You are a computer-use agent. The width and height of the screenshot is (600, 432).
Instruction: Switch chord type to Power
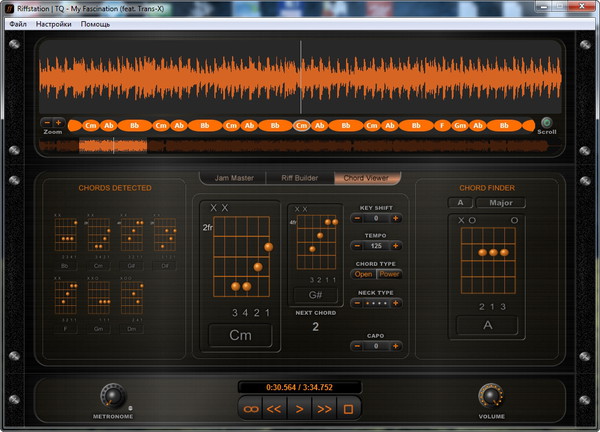(388, 274)
